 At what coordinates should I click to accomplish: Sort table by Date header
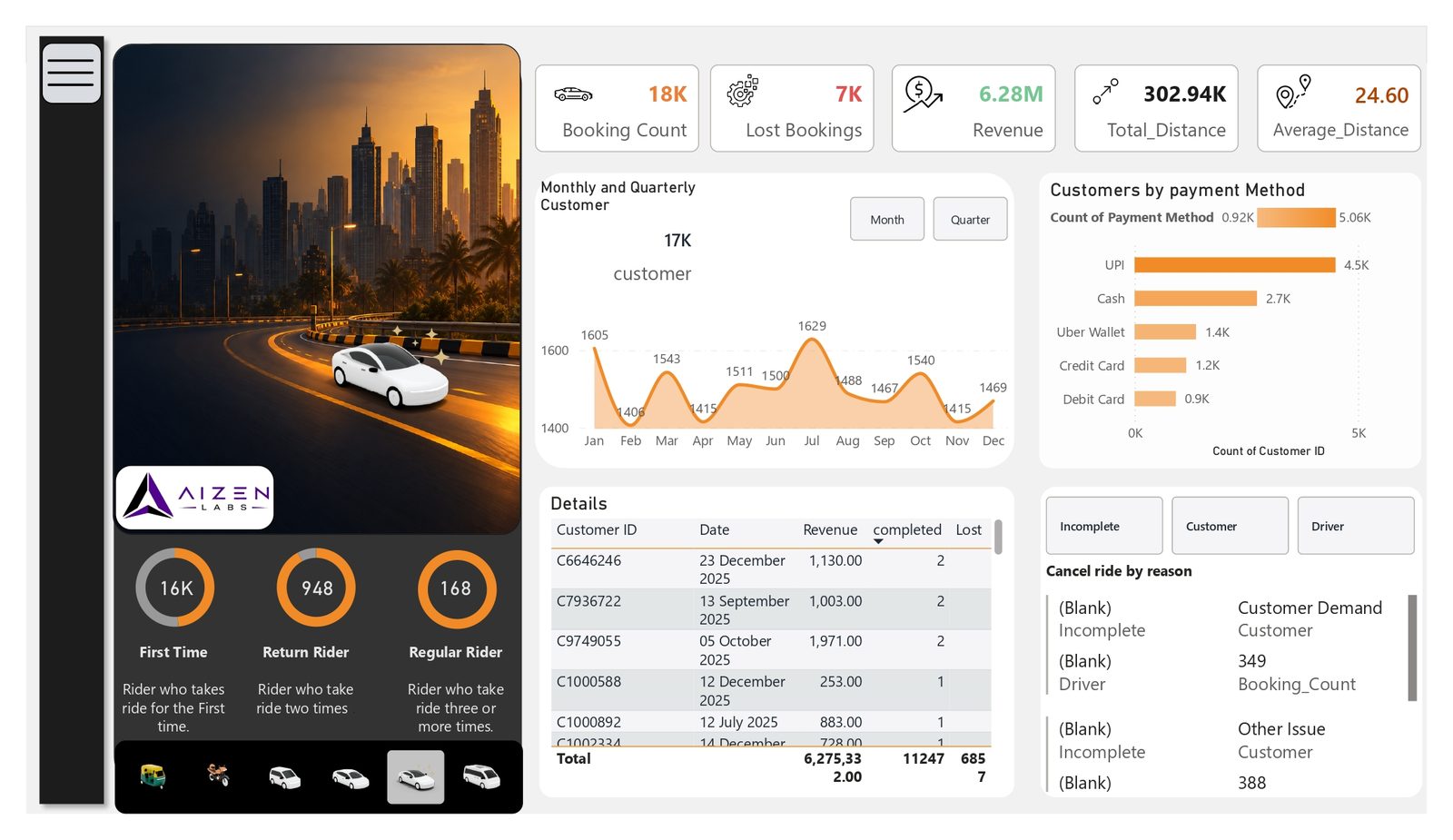714,529
